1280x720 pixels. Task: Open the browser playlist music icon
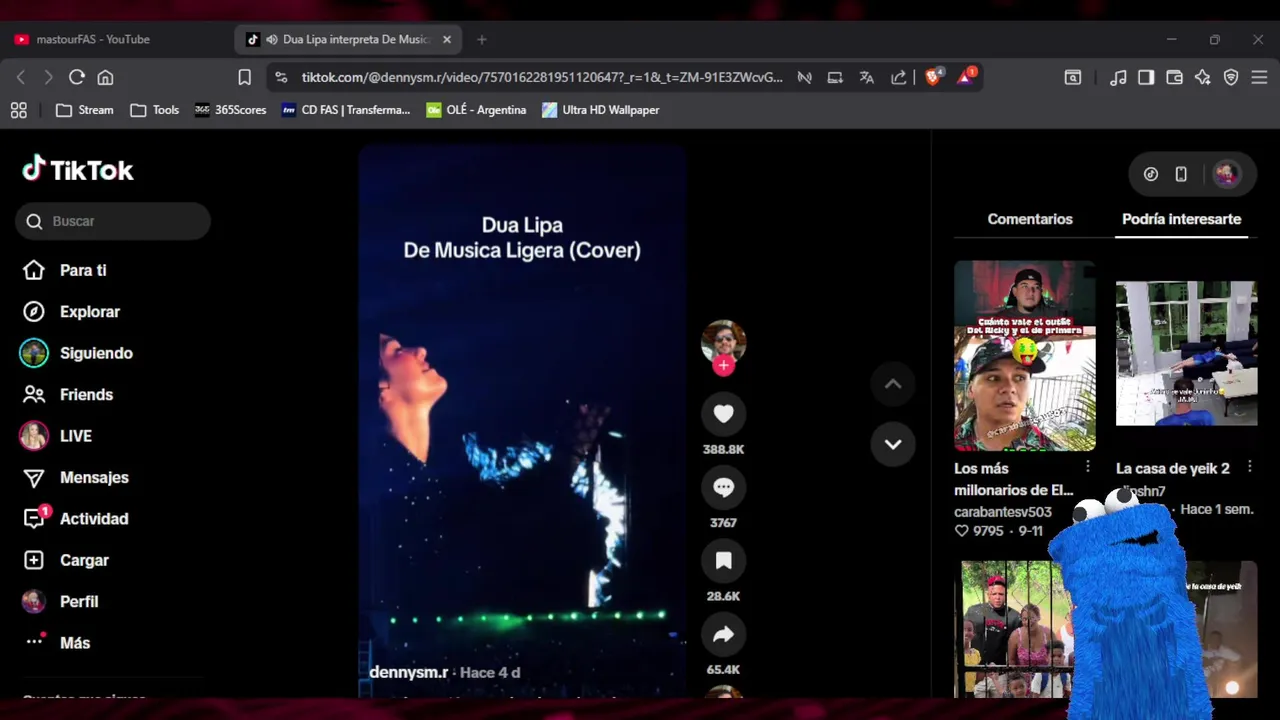[x=1118, y=77]
